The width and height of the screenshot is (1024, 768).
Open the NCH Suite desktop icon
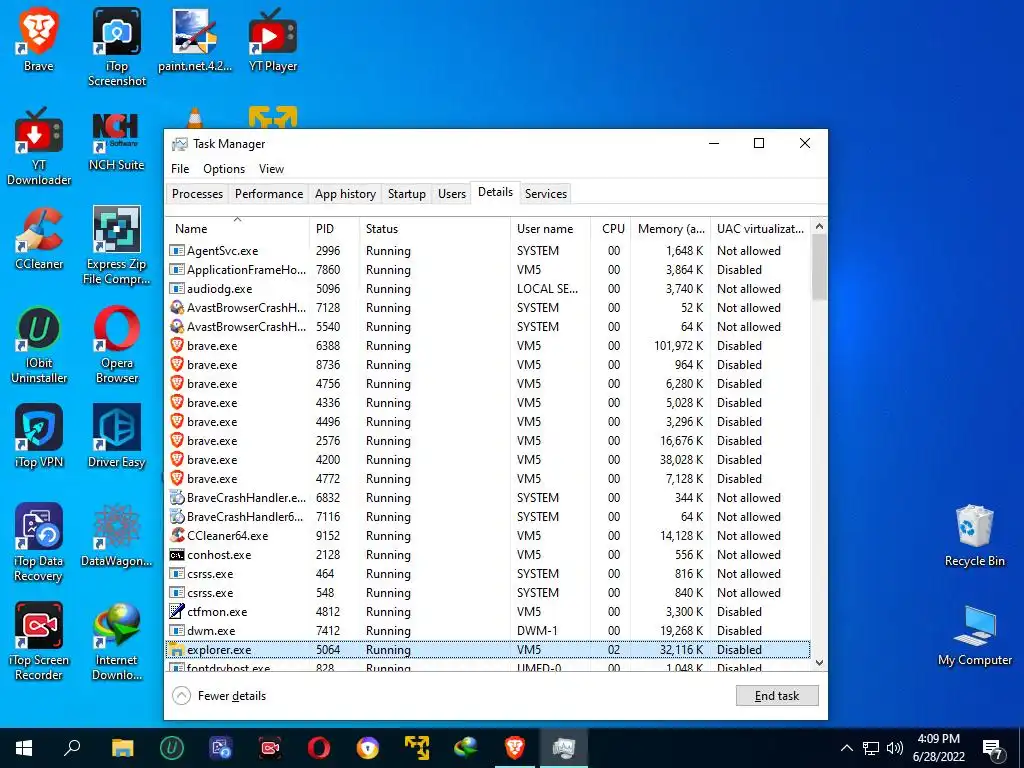click(x=116, y=140)
